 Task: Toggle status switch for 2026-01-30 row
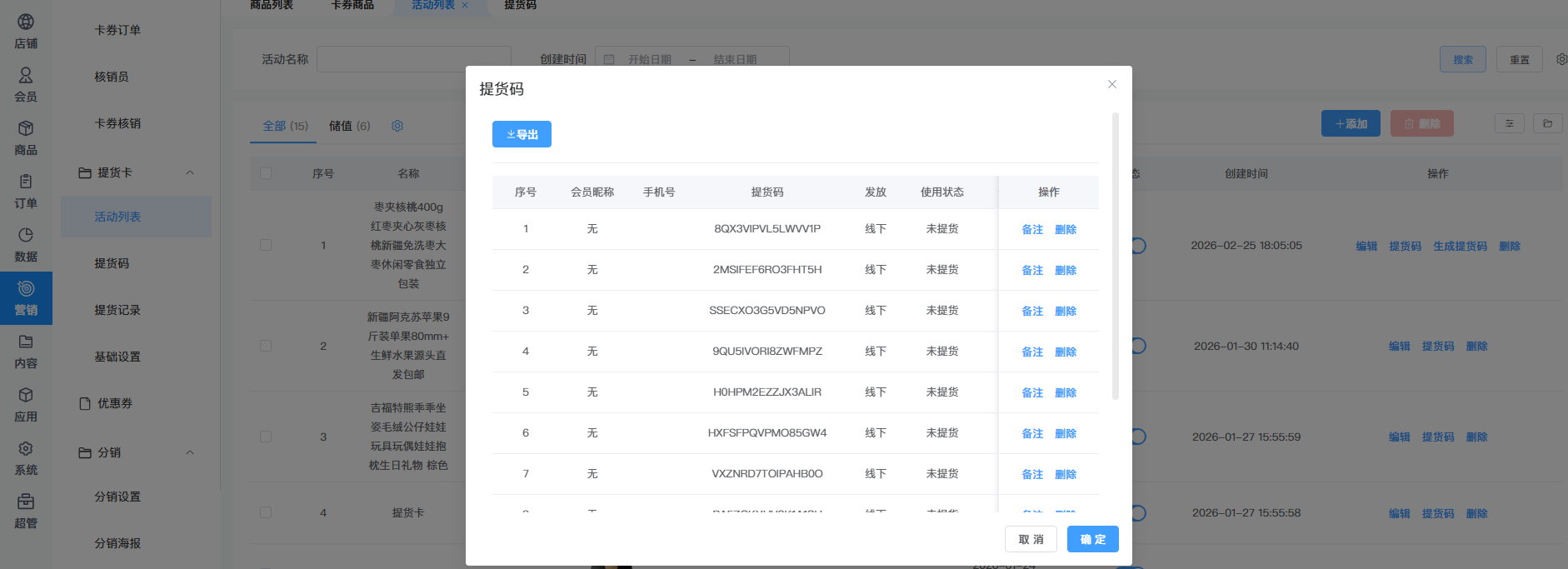point(1138,346)
